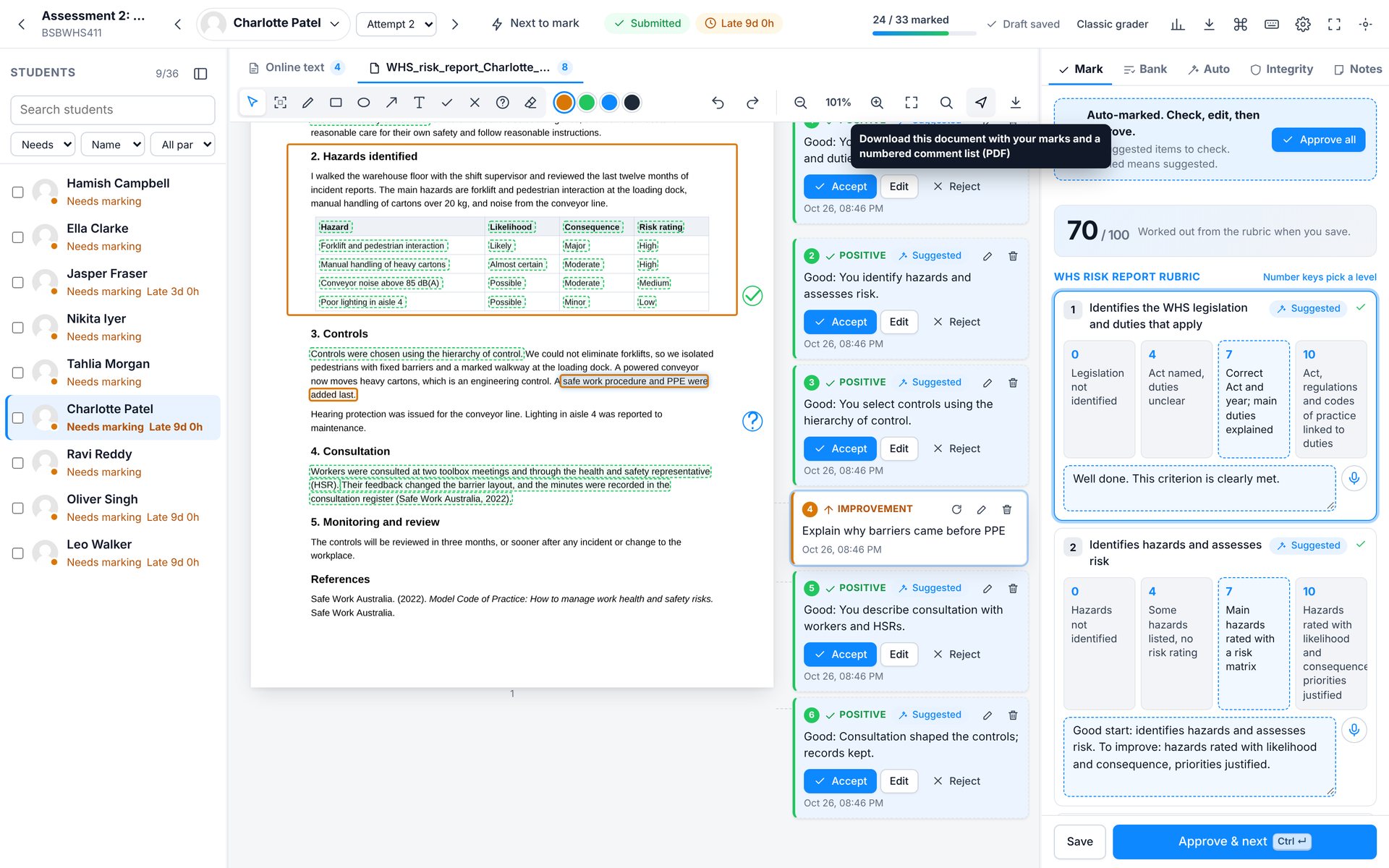The image size is (1389, 868).
Task: Redo the annotation
Action: click(x=752, y=103)
